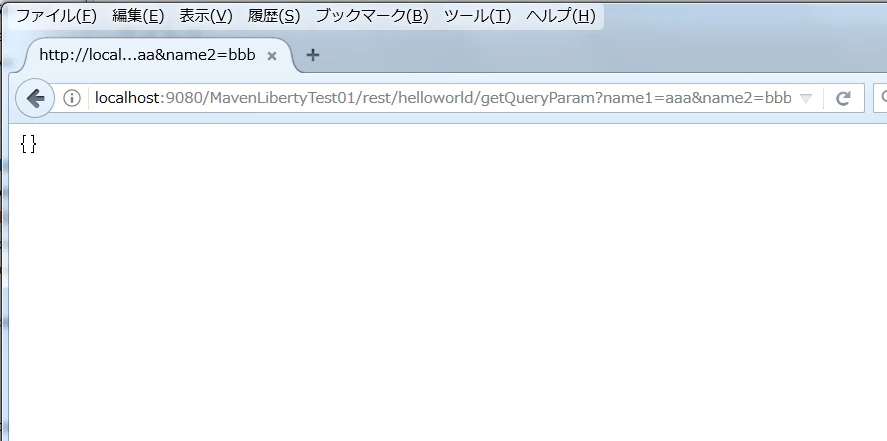
Task: Click the address bar URL field
Action: (x=443, y=98)
